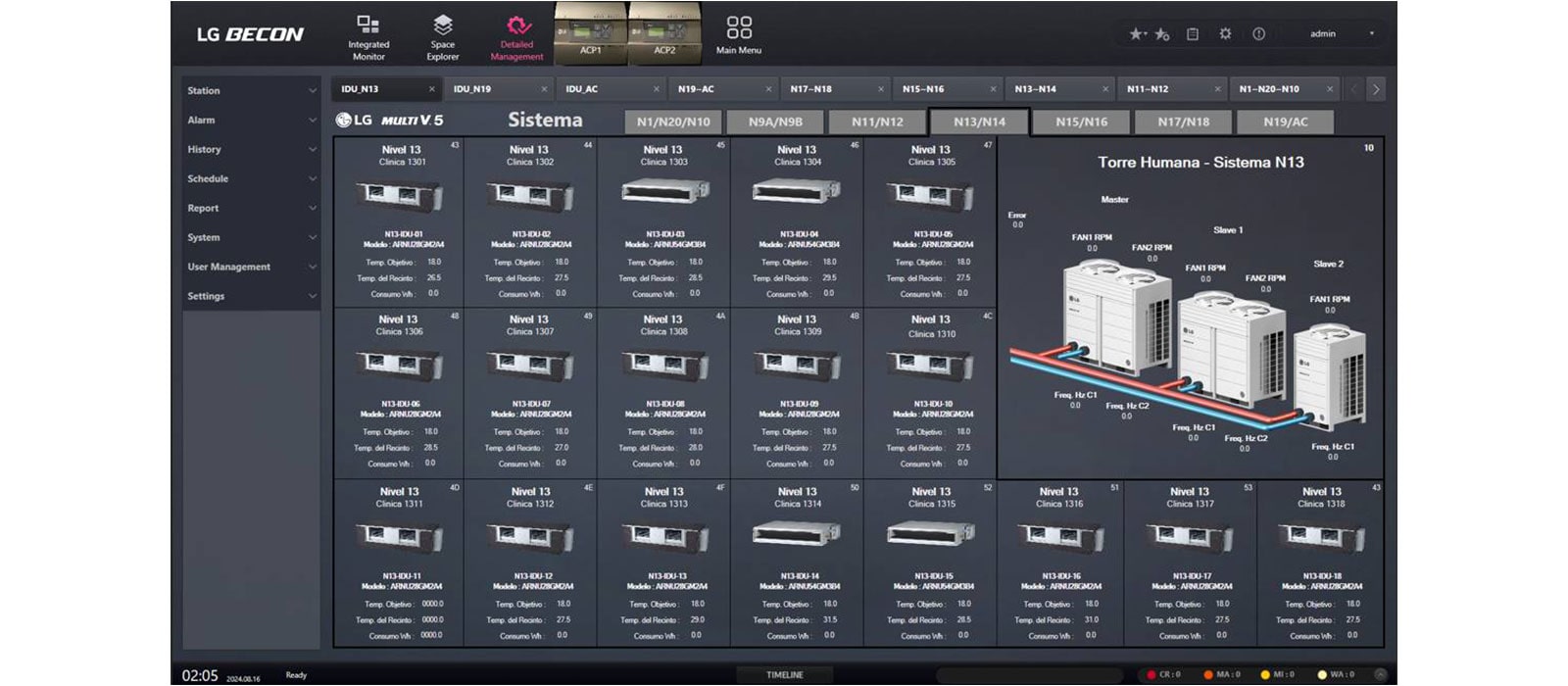The image size is (1568, 686).
Task: Select the Clinica 1304 indoor unit icon
Action: tap(797, 192)
